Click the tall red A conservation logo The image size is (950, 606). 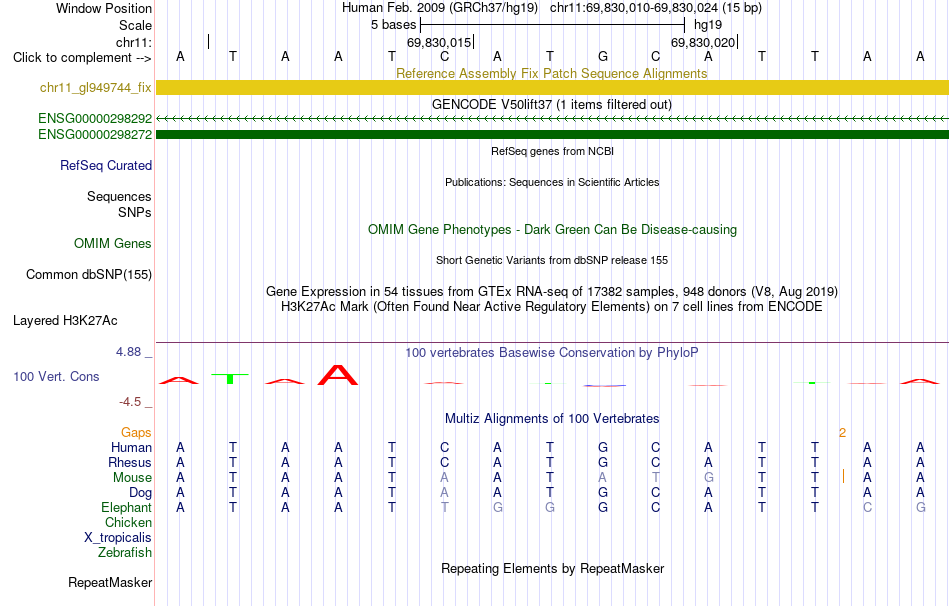[x=338, y=375]
